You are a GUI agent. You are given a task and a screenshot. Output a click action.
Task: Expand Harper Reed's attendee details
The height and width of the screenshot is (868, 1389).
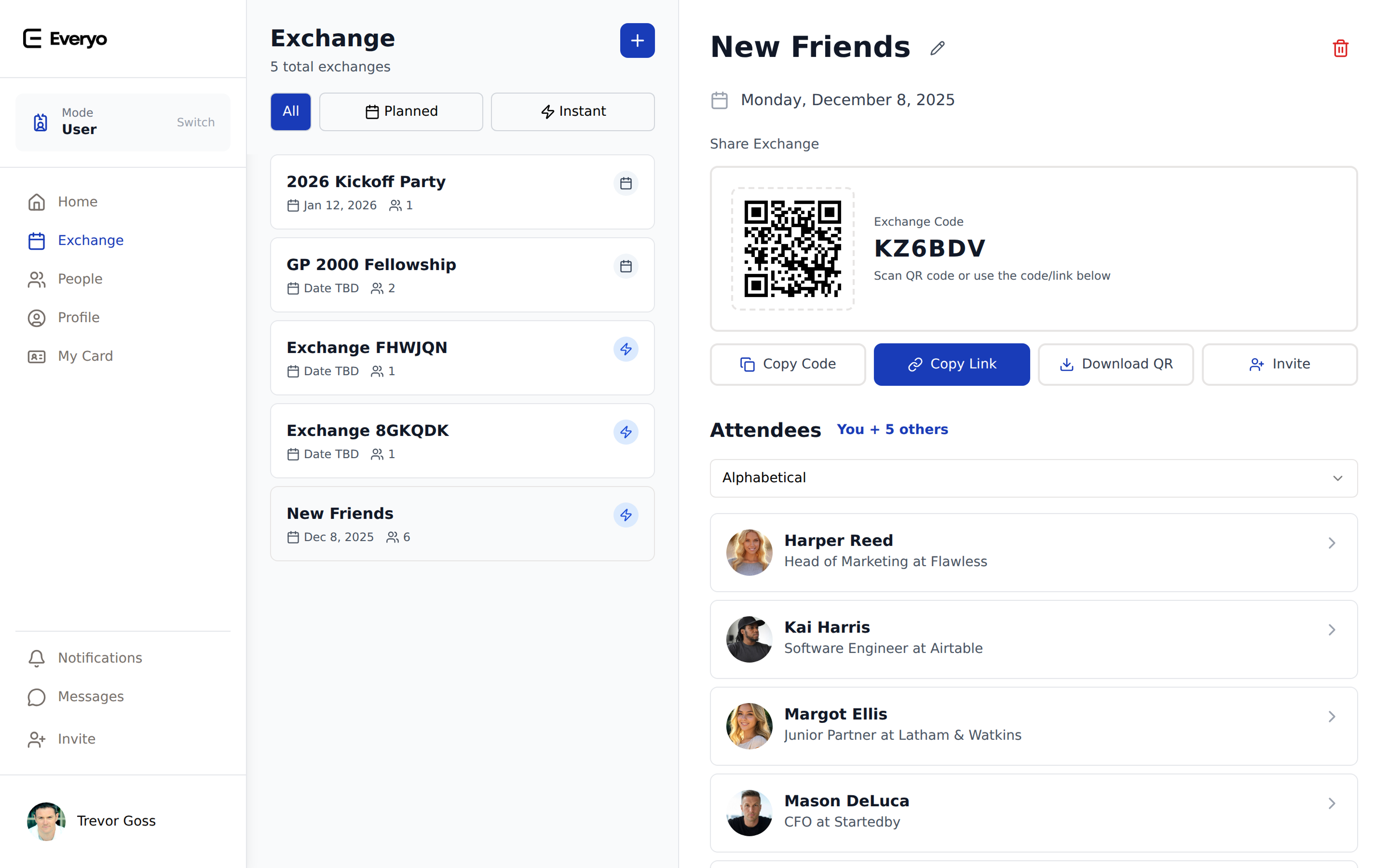pyautogui.click(x=1332, y=543)
